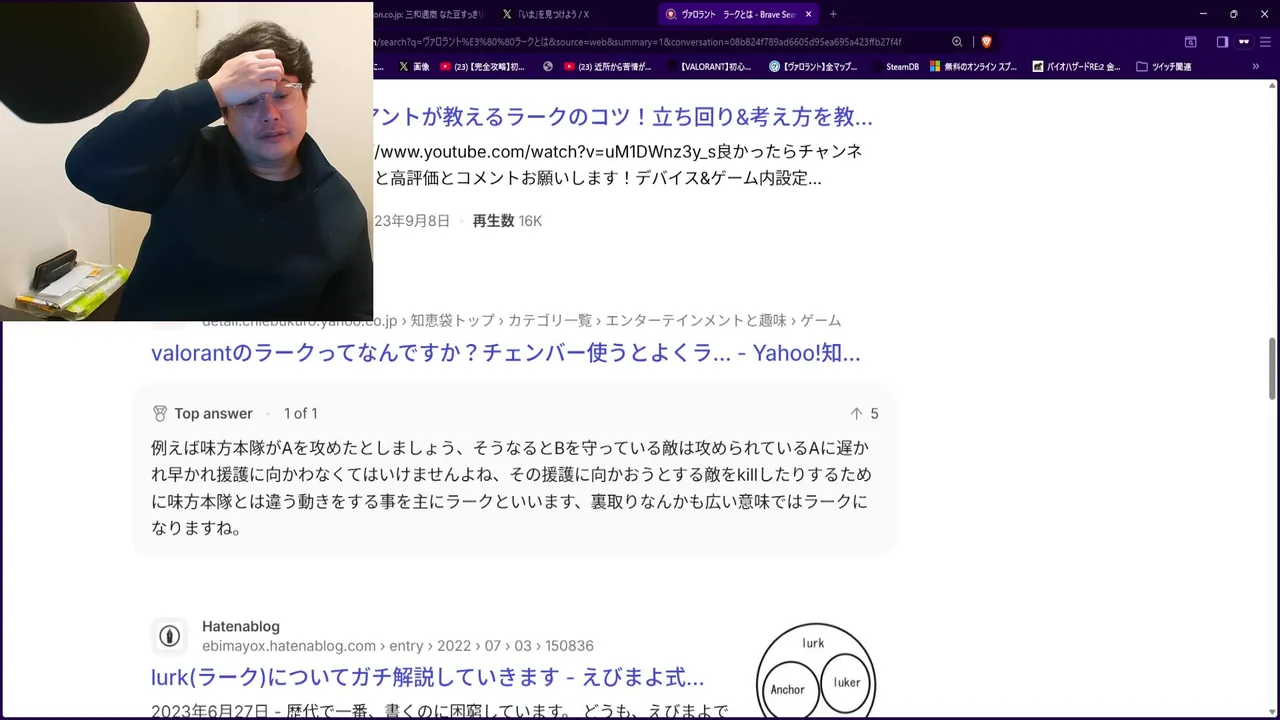Screen dimensions: 1280x720
Task: Close the ヴァロラント ラークとは Brave Search tab
Action: tap(808, 14)
